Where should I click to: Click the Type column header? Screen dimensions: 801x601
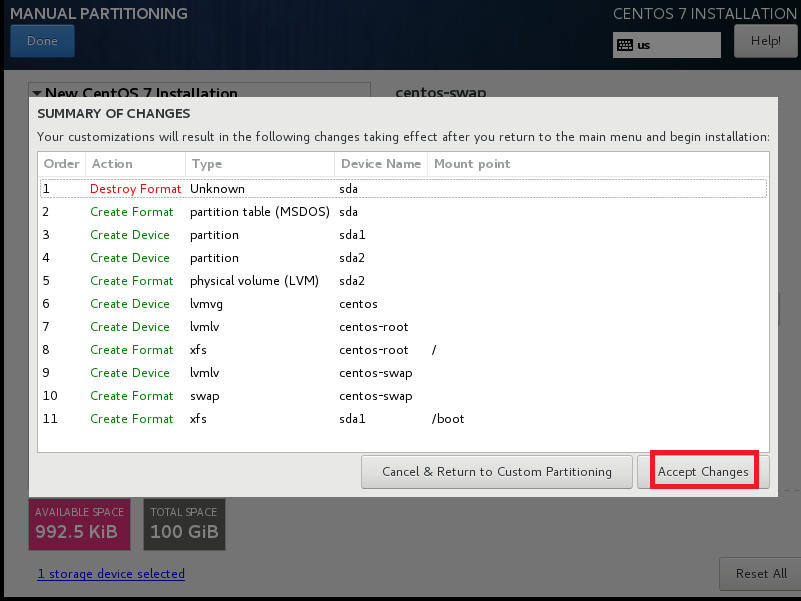tap(260, 164)
